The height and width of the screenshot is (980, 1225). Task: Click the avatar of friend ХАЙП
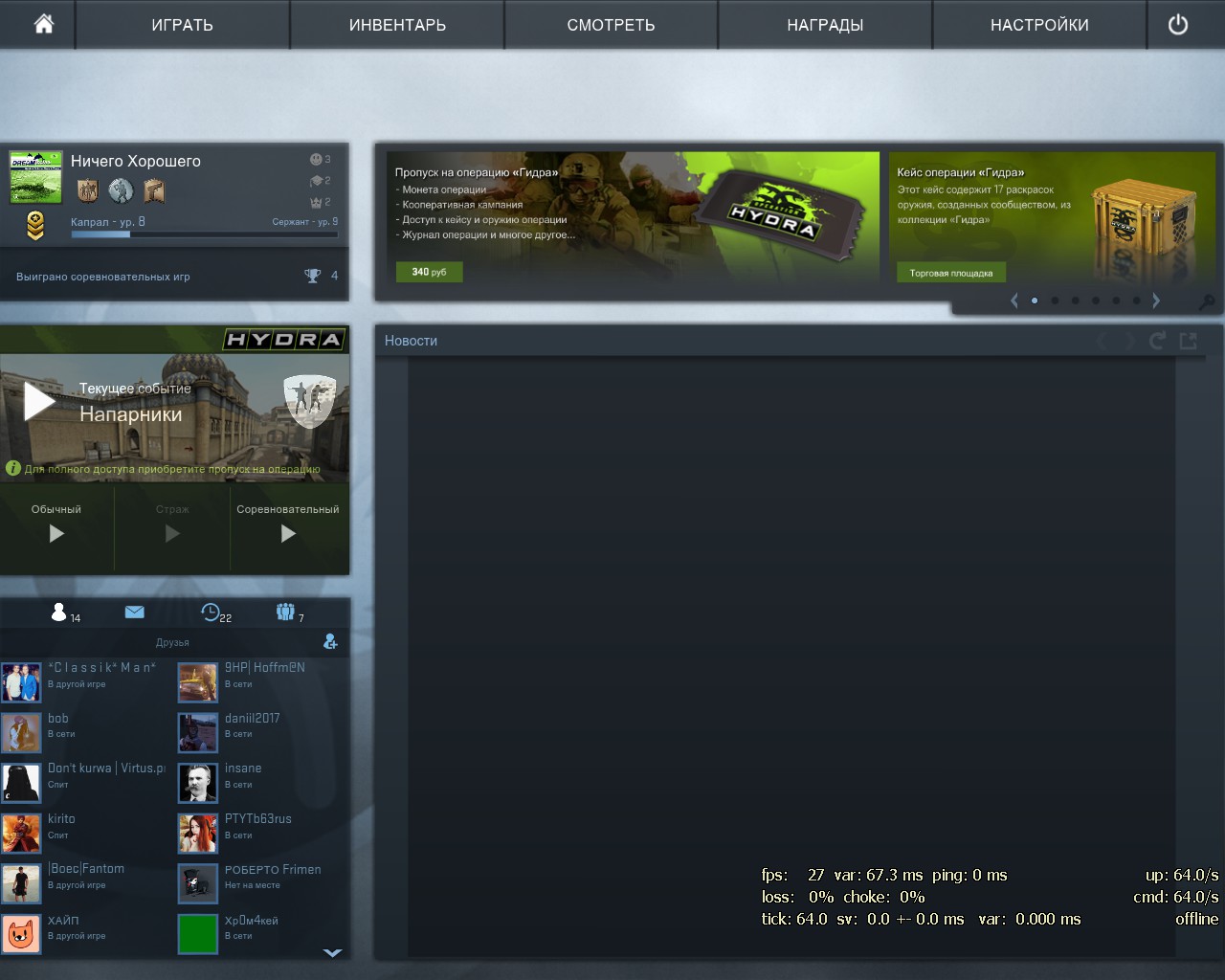(x=21, y=934)
